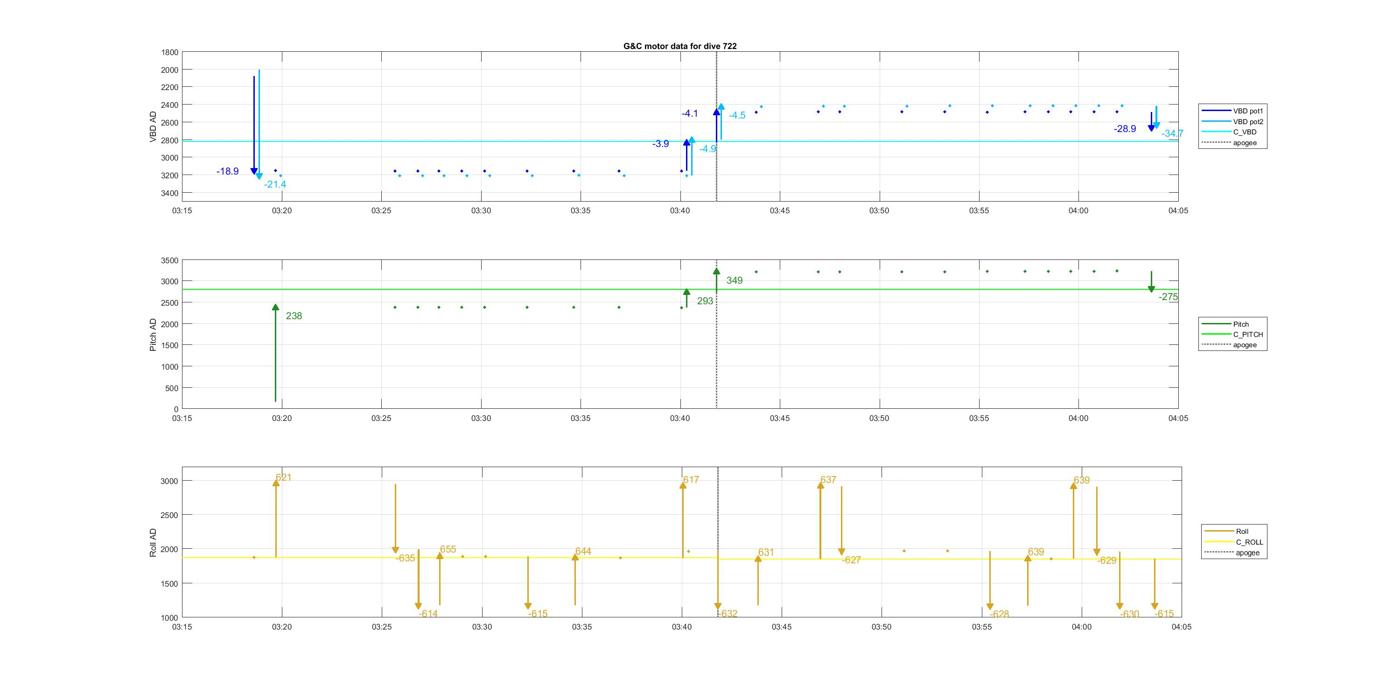Screen dimensions: 1400x693
Task: Click the '617' roll data label
Action: click(691, 480)
